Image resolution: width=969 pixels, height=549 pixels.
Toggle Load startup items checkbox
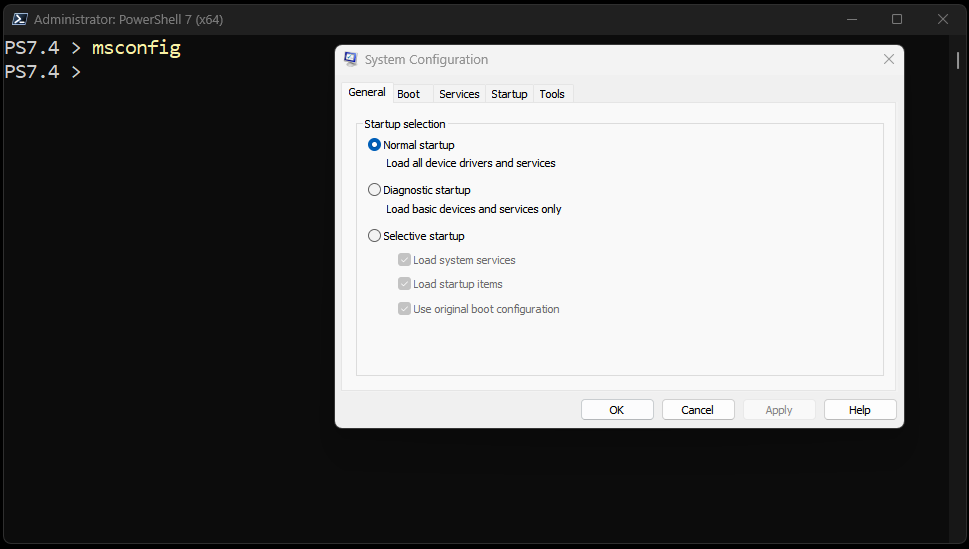404,284
